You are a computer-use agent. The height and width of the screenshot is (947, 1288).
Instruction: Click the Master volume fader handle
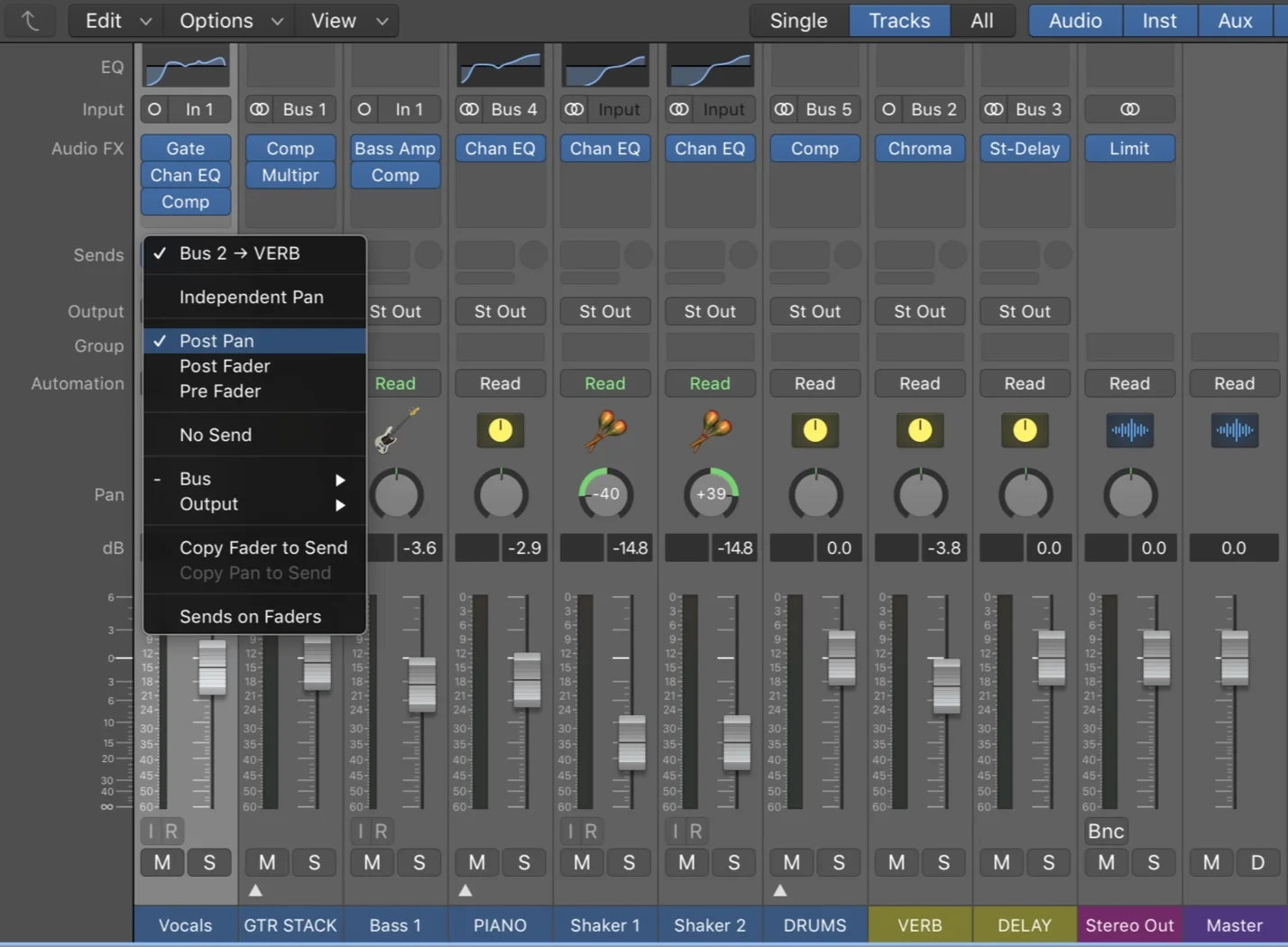(x=1235, y=657)
